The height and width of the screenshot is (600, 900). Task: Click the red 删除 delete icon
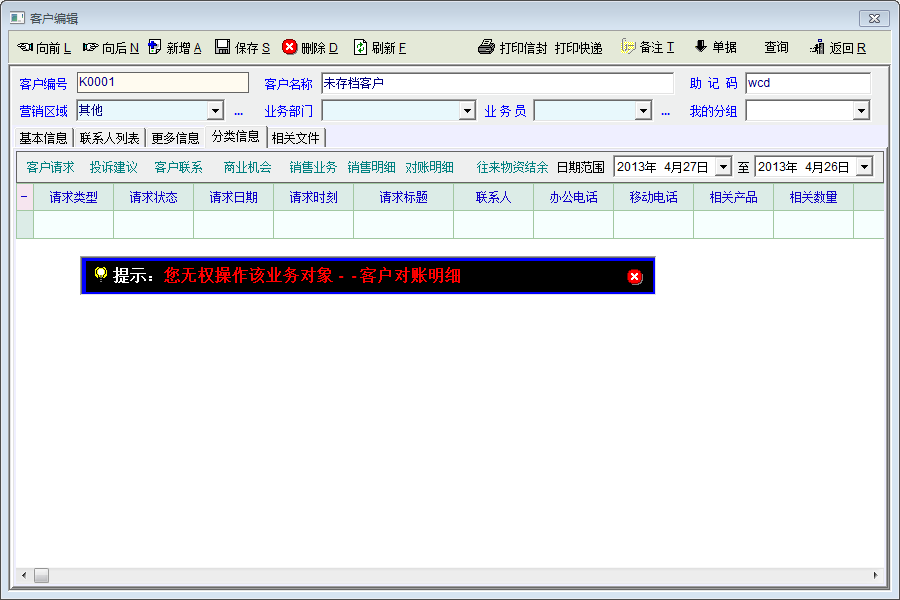(x=290, y=47)
